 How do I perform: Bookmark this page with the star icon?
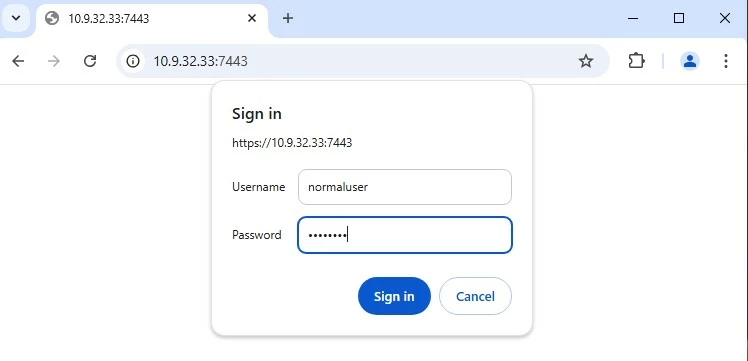click(x=585, y=61)
